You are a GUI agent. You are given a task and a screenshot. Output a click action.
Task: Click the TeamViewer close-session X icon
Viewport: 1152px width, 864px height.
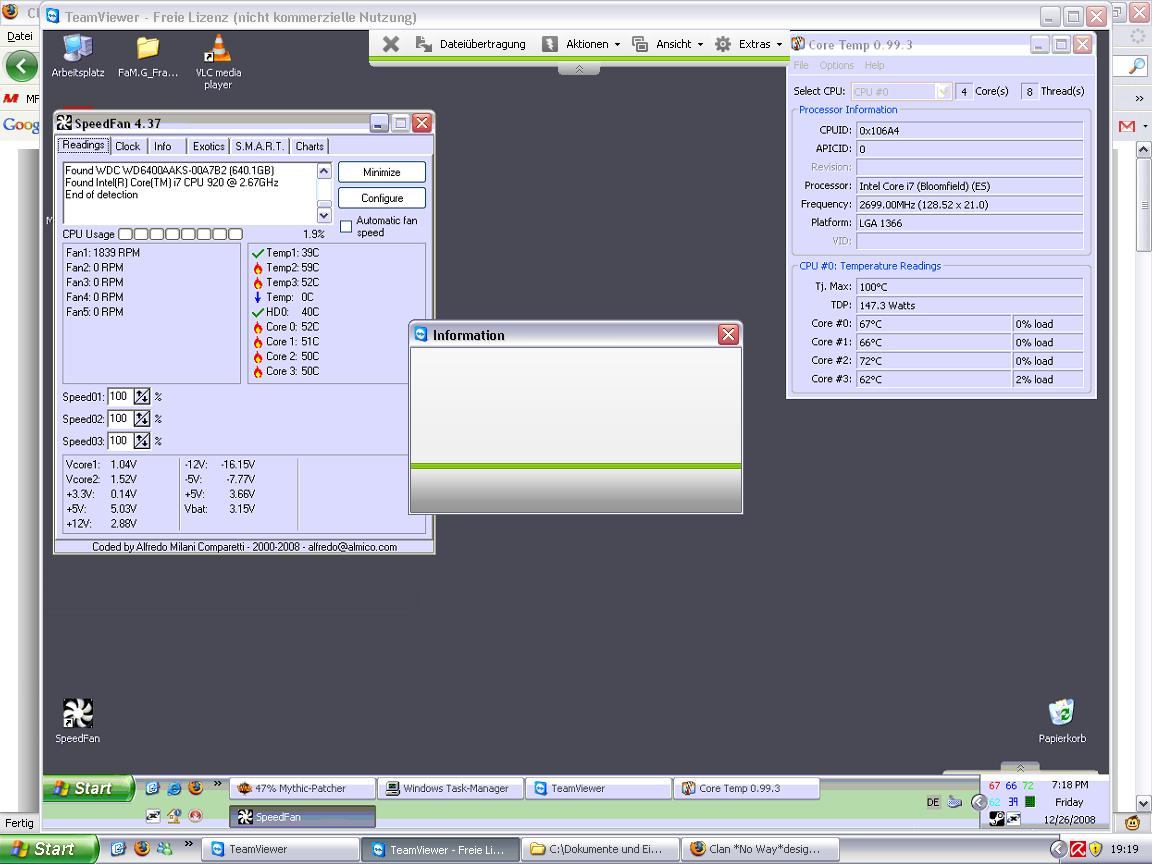pos(391,44)
